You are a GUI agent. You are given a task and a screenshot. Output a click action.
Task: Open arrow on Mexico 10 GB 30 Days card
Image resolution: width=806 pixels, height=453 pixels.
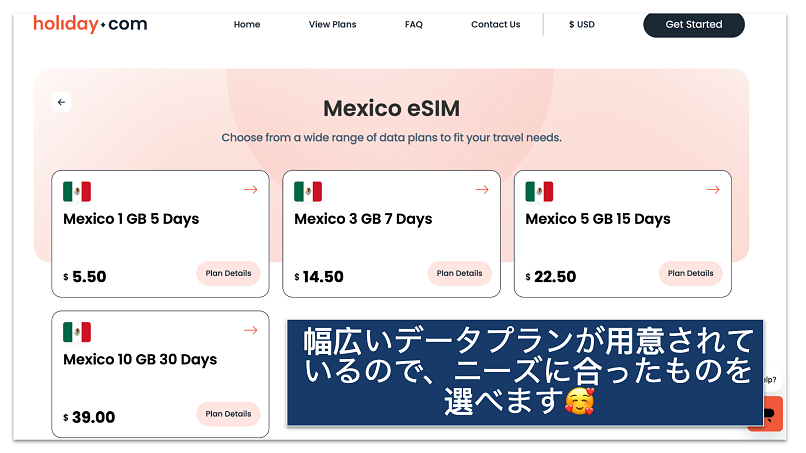(x=250, y=330)
